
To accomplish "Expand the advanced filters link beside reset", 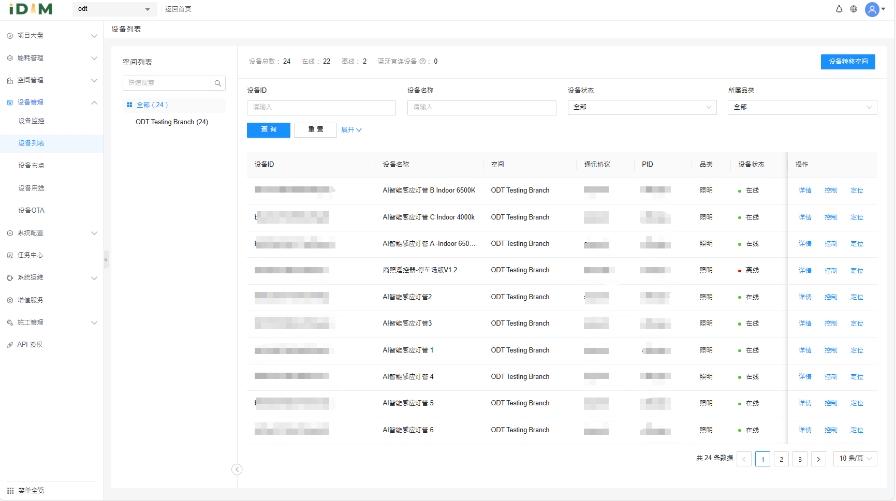I will (351, 129).
